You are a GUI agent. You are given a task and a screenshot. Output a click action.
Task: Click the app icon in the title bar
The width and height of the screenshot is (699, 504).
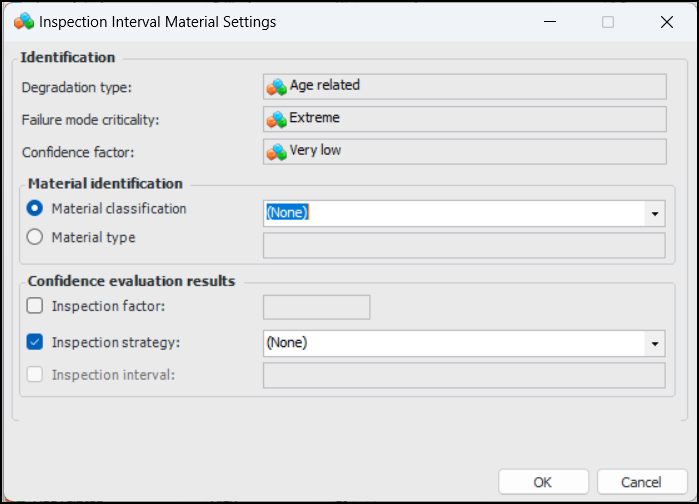(x=24, y=21)
